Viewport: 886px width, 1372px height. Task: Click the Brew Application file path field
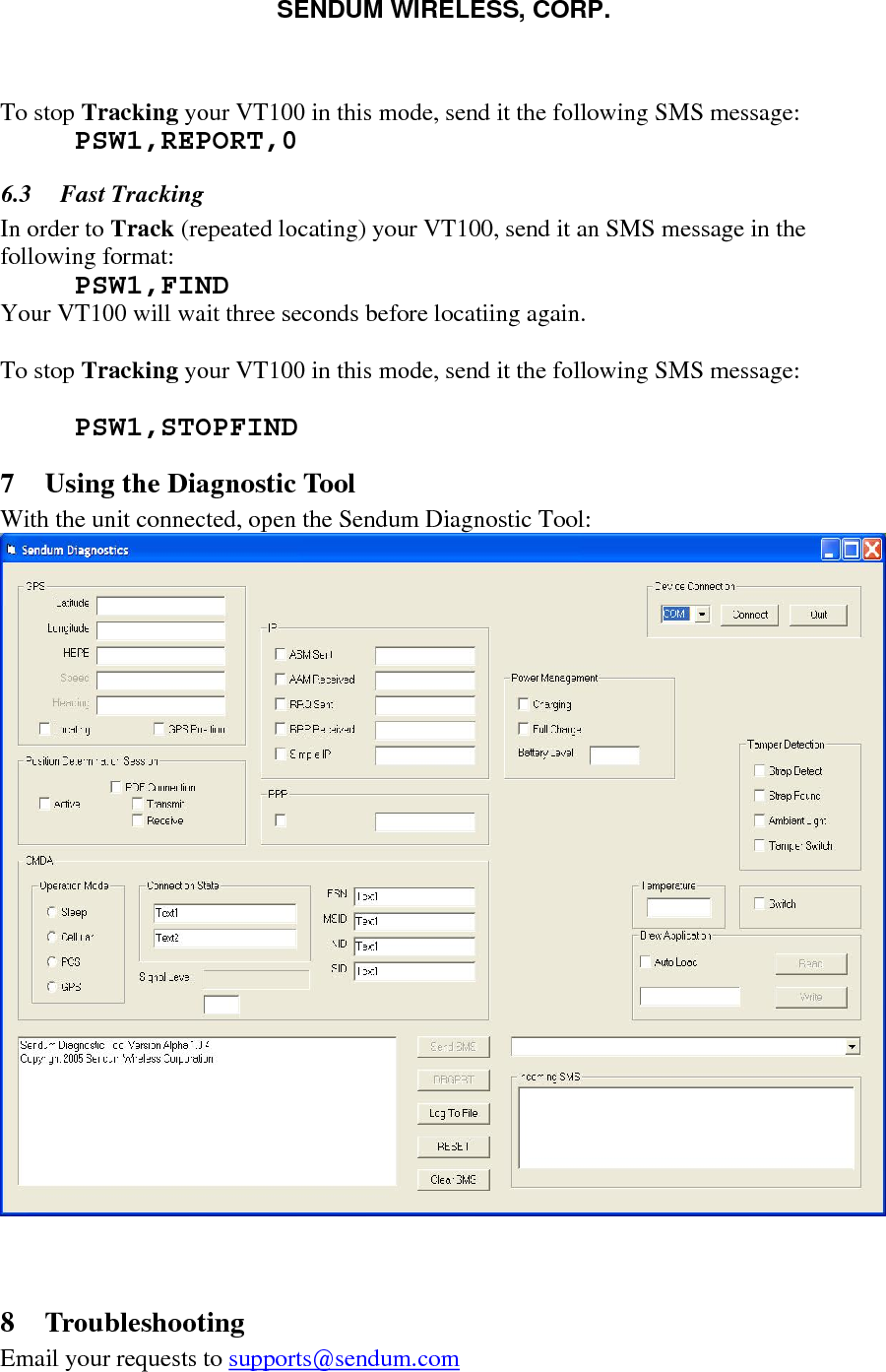[690, 996]
